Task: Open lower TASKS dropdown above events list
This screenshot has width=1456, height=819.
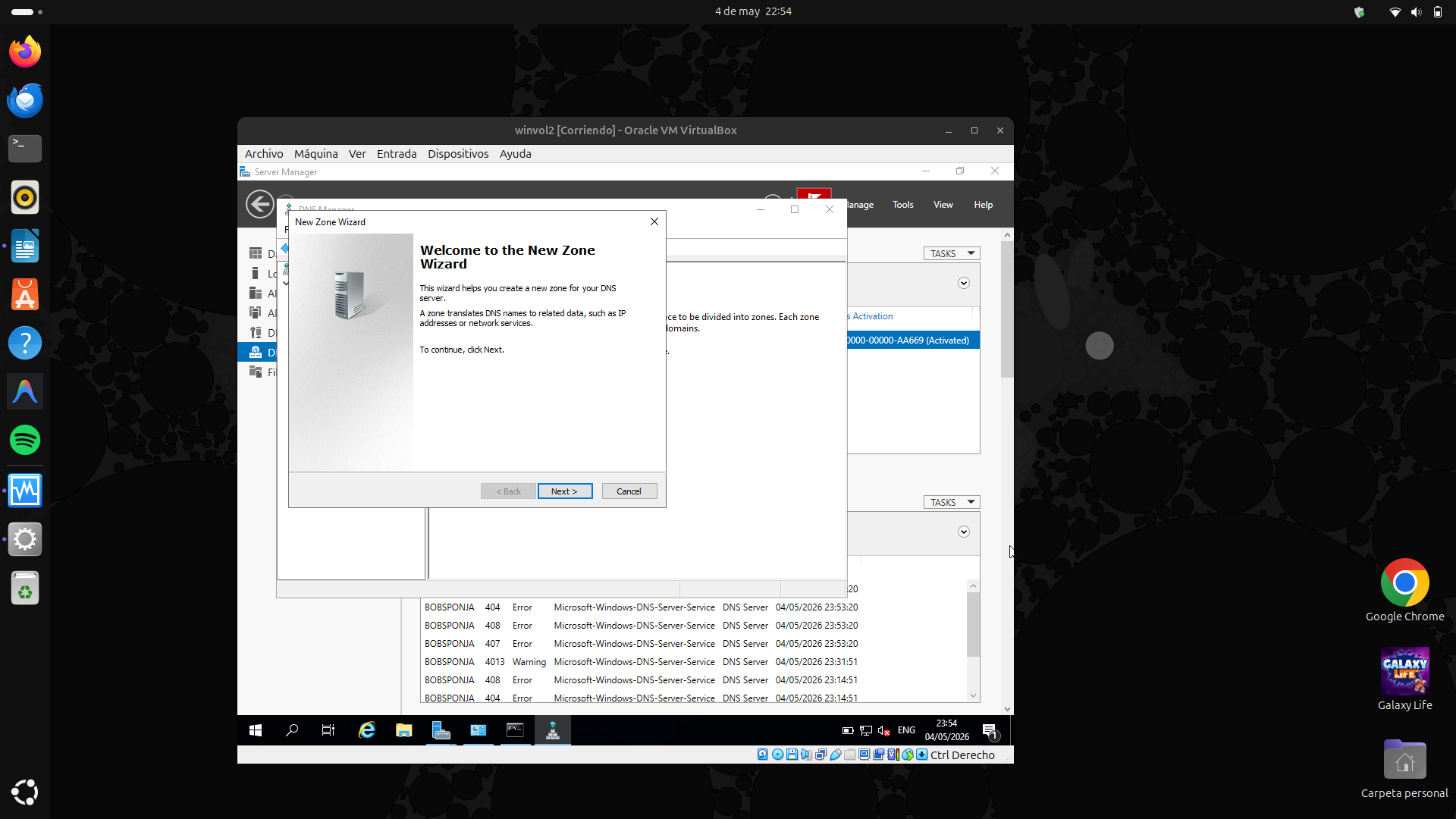Action: tap(952, 502)
